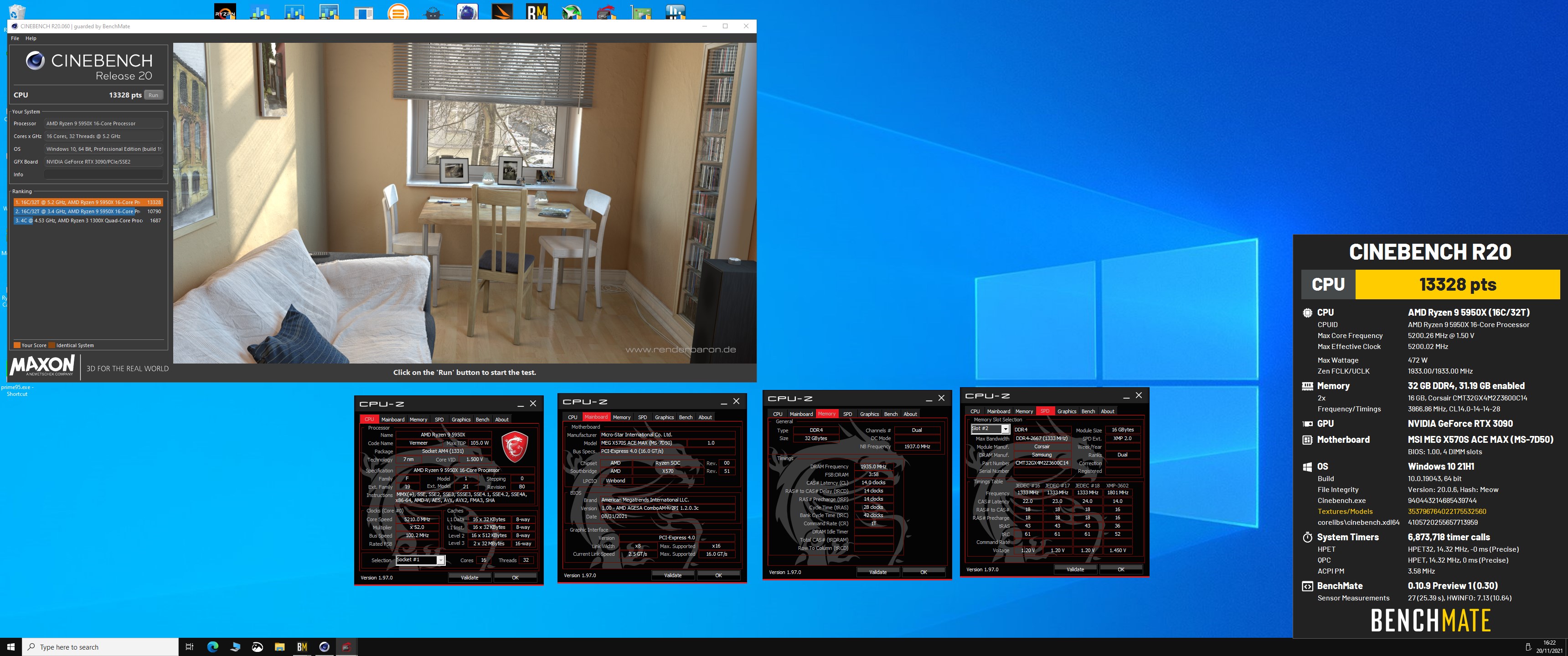Viewport: 1568px width, 656px height.
Task: Open File Explorer from the taskbar
Action: (279, 647)
